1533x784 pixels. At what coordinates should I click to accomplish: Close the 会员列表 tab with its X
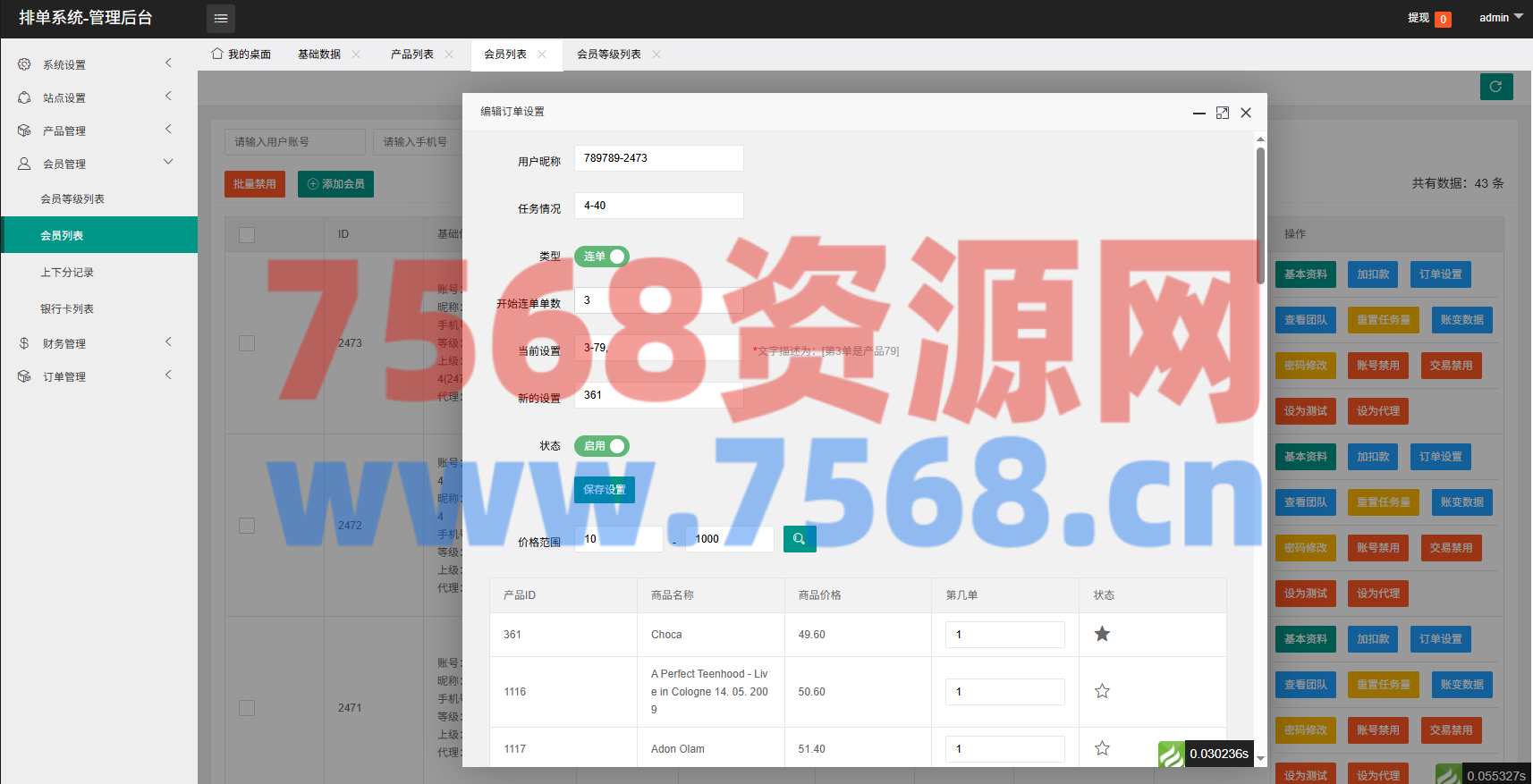tap(542, 55)
